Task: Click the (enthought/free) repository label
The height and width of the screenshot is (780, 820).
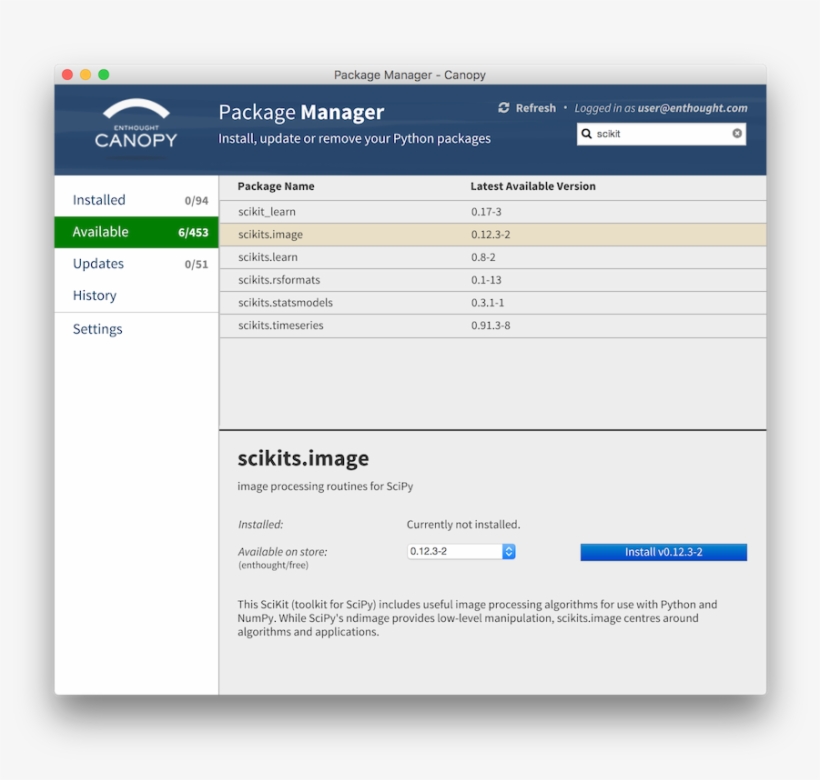Action: (x=273, y=565)
